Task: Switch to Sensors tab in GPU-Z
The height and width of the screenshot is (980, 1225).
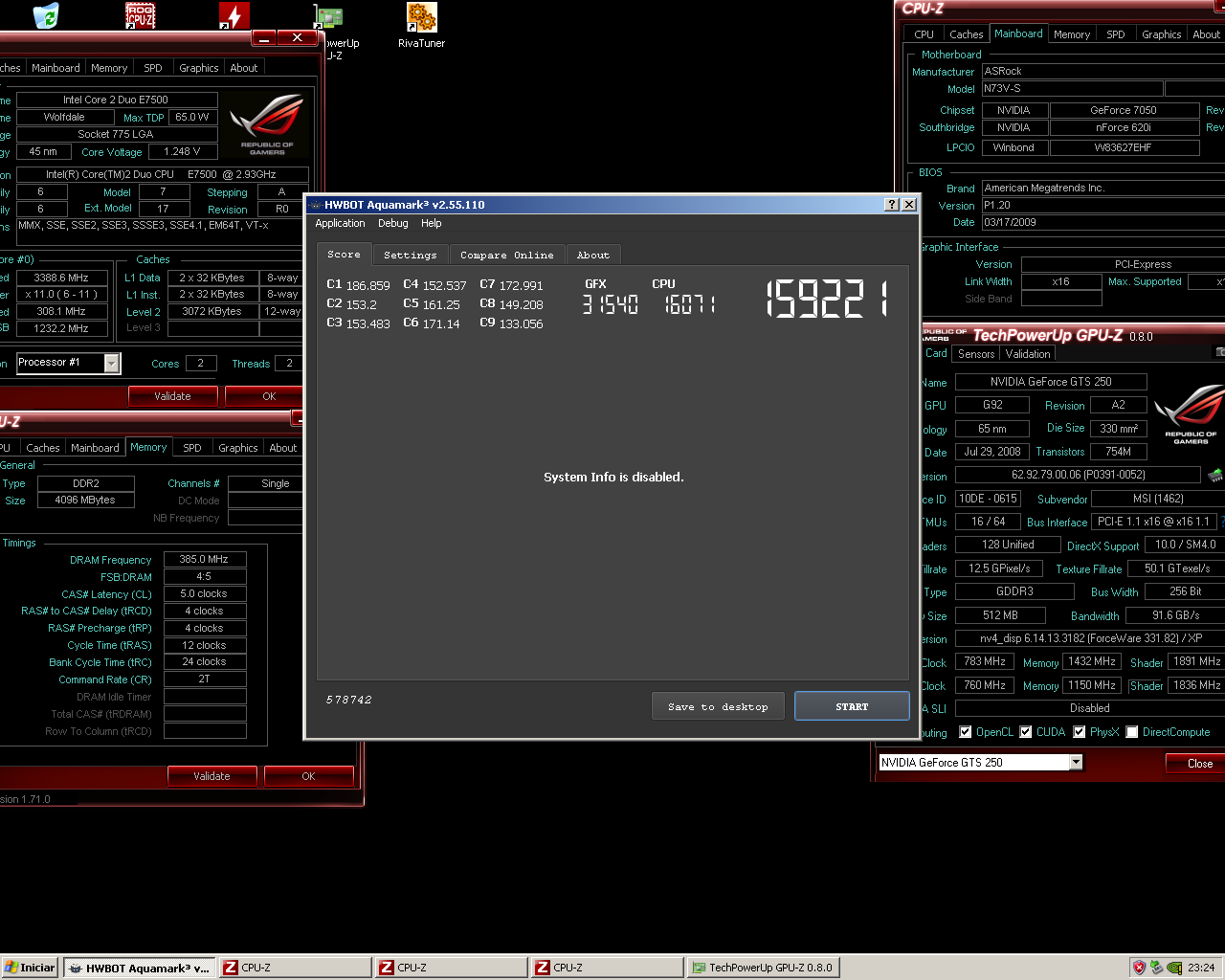Action: coord(976,354)
